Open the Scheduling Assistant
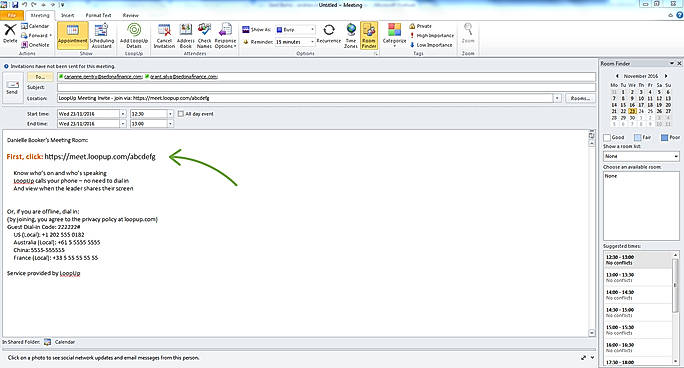This screenshot has height=368, width=684. 101,35
